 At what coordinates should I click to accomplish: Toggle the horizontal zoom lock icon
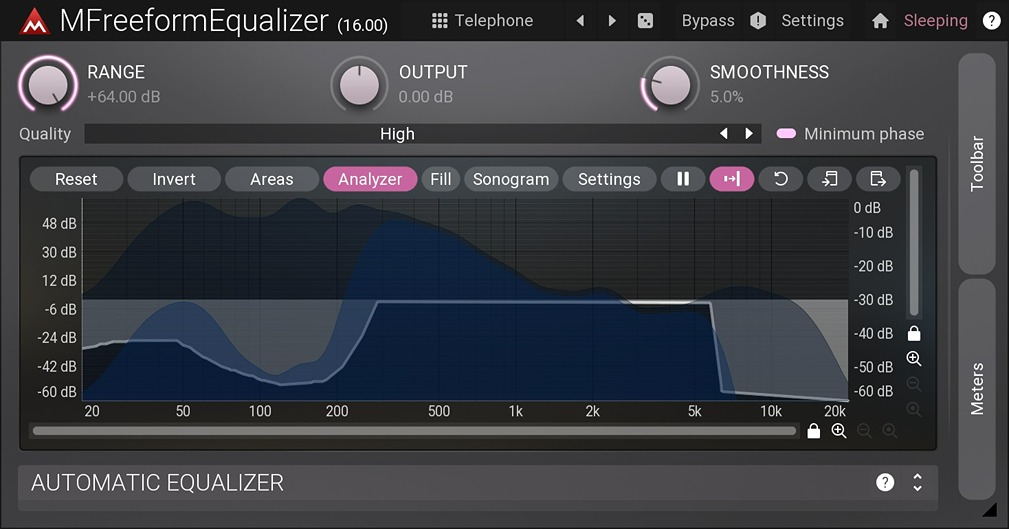point(813,431)
